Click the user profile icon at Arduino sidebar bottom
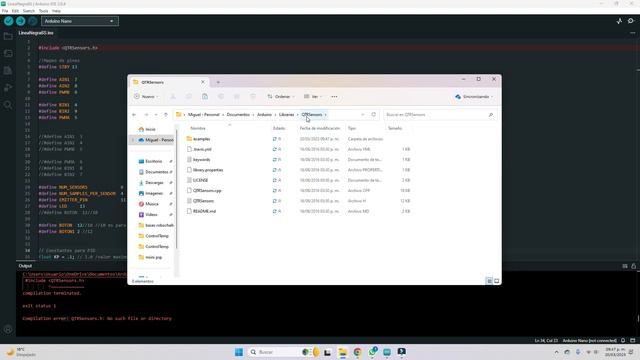 (8, 329)
